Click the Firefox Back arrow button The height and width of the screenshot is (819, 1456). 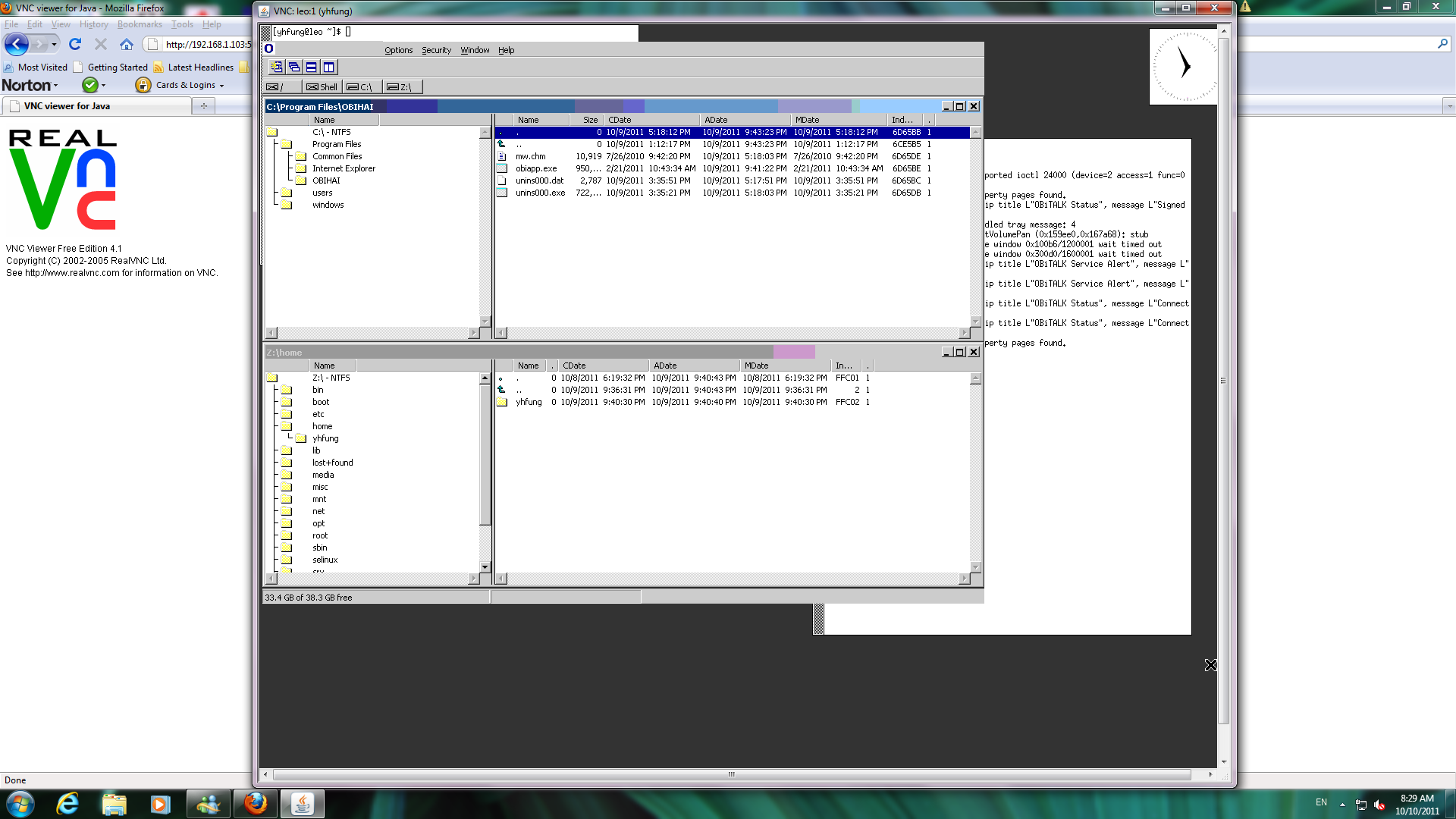[x=17, y=45]
